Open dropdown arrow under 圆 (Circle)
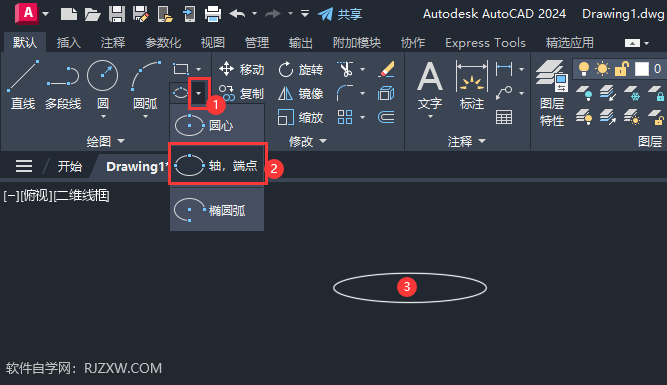The image size is (667, 385). point(103,117)
